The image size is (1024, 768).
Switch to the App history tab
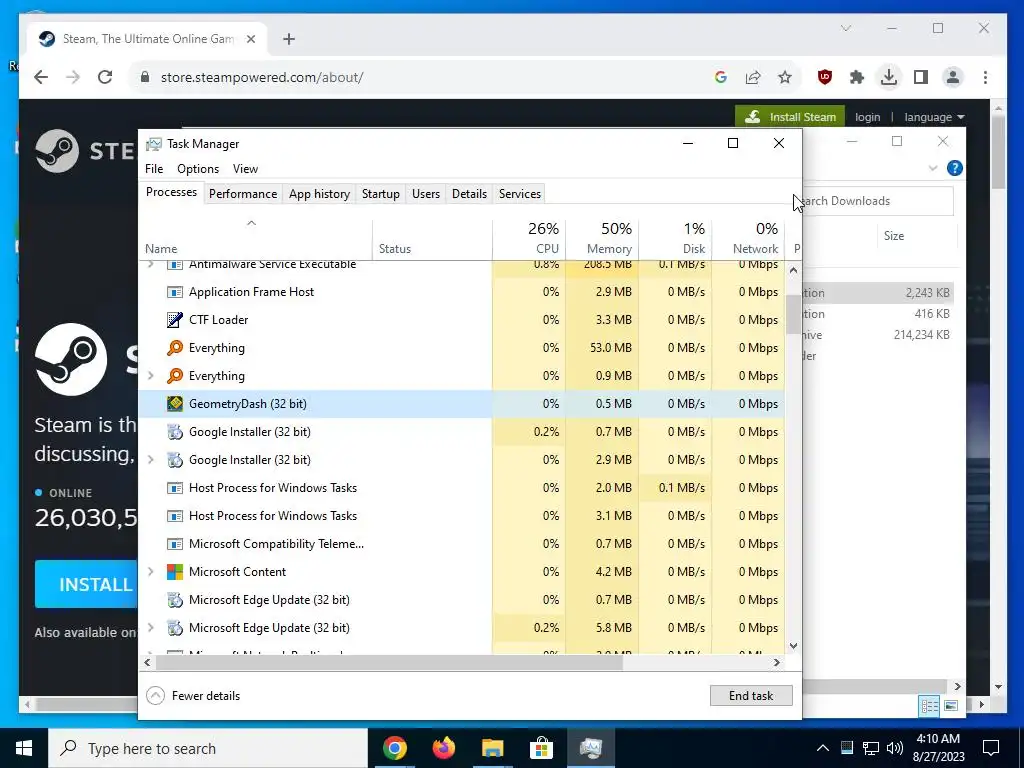[x=319, y=194]
